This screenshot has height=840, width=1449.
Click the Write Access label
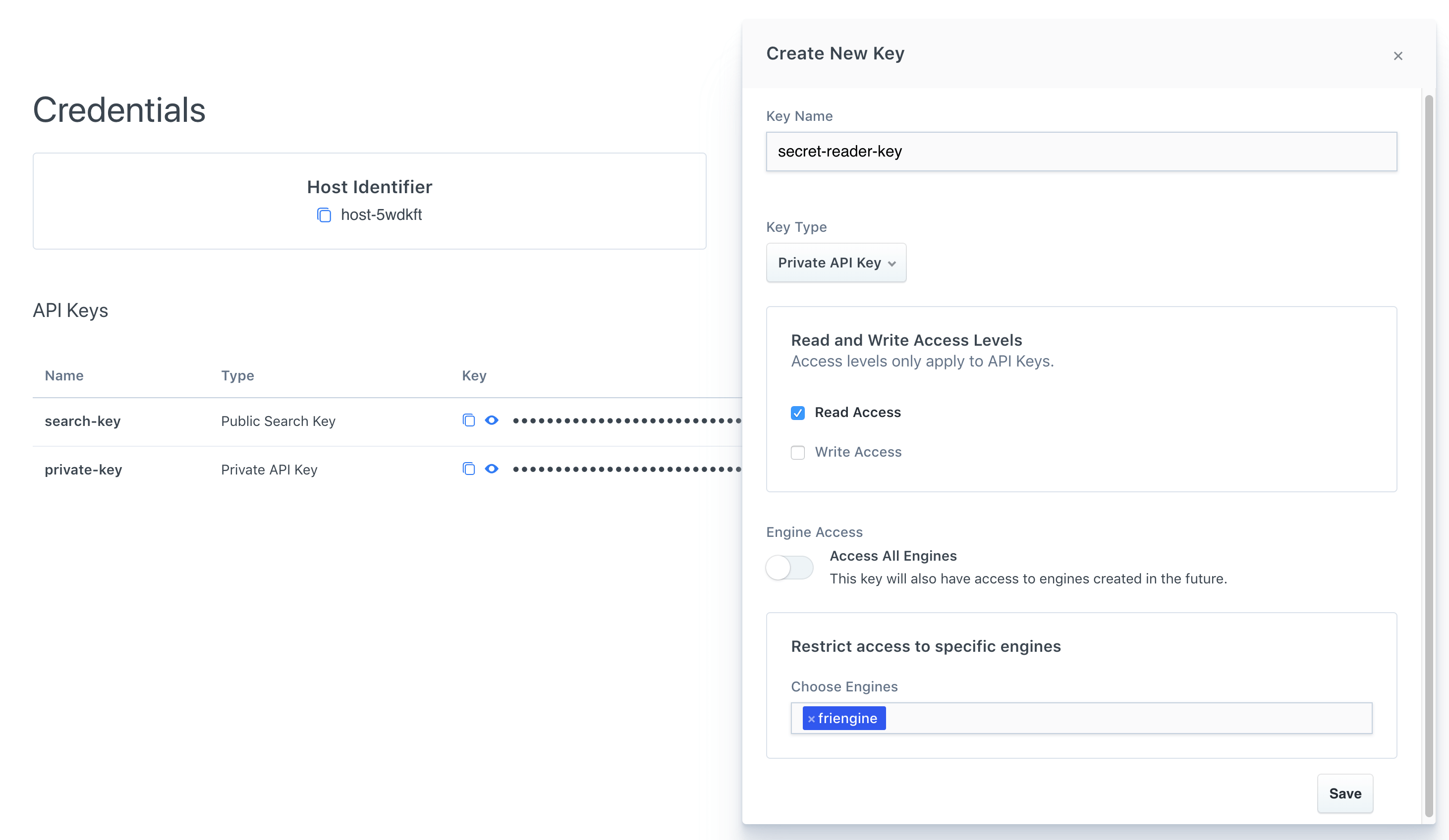click(x=858, y=452)
